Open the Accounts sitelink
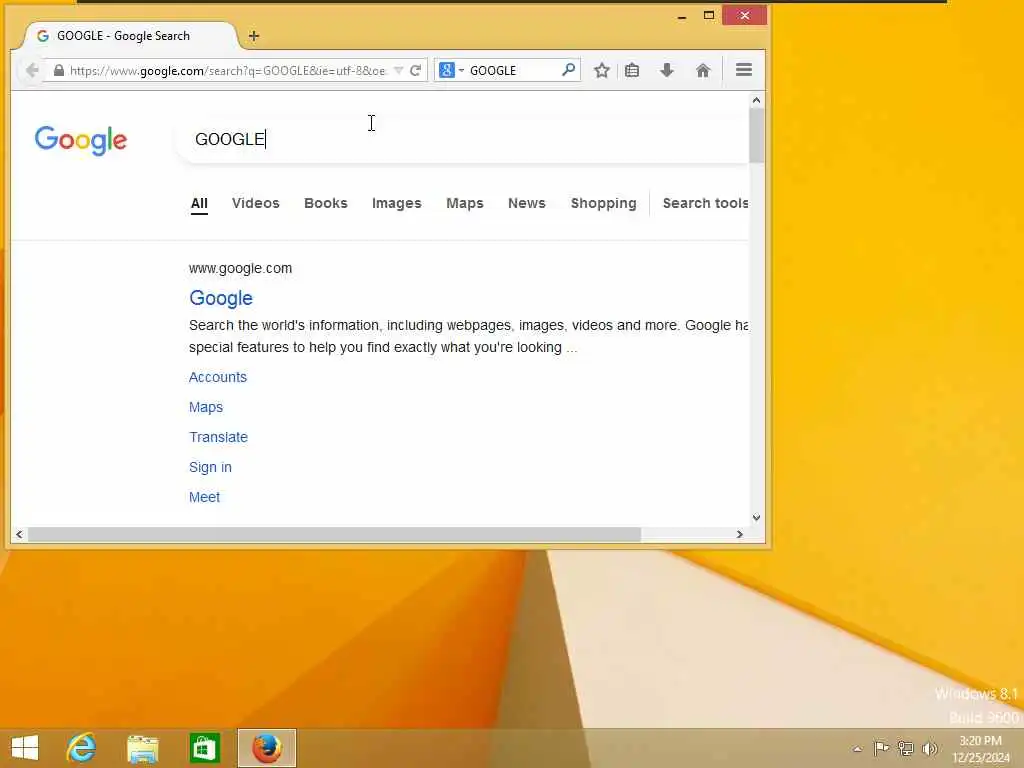1024x768 pixels. point(217,377)
